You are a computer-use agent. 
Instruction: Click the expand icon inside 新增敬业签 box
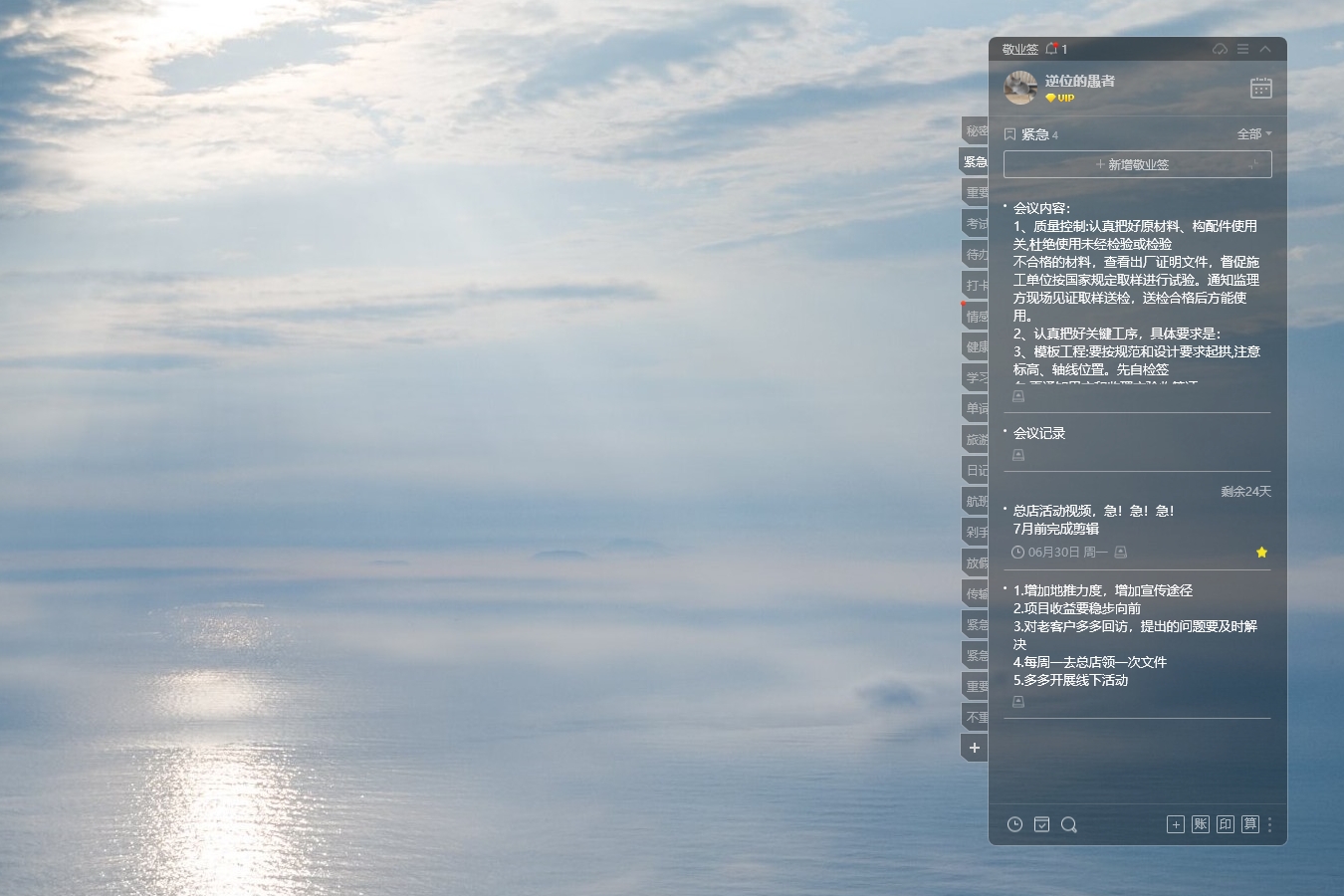click(x=1253, y=164)
